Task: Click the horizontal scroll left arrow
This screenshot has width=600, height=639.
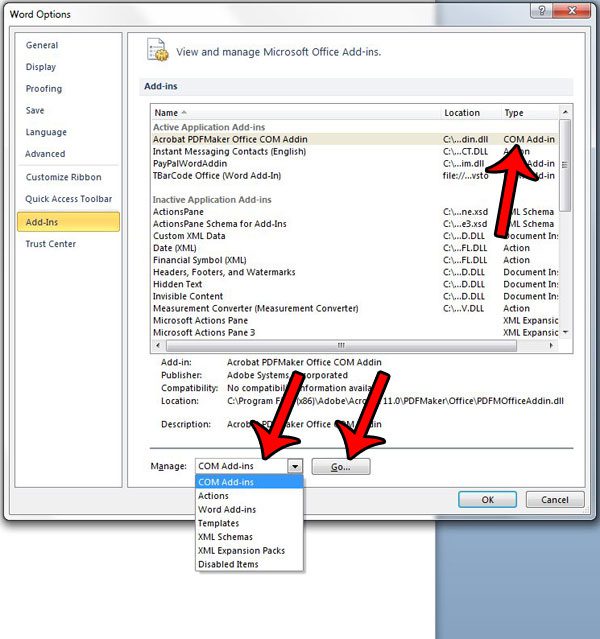Action: pos(158,346)
